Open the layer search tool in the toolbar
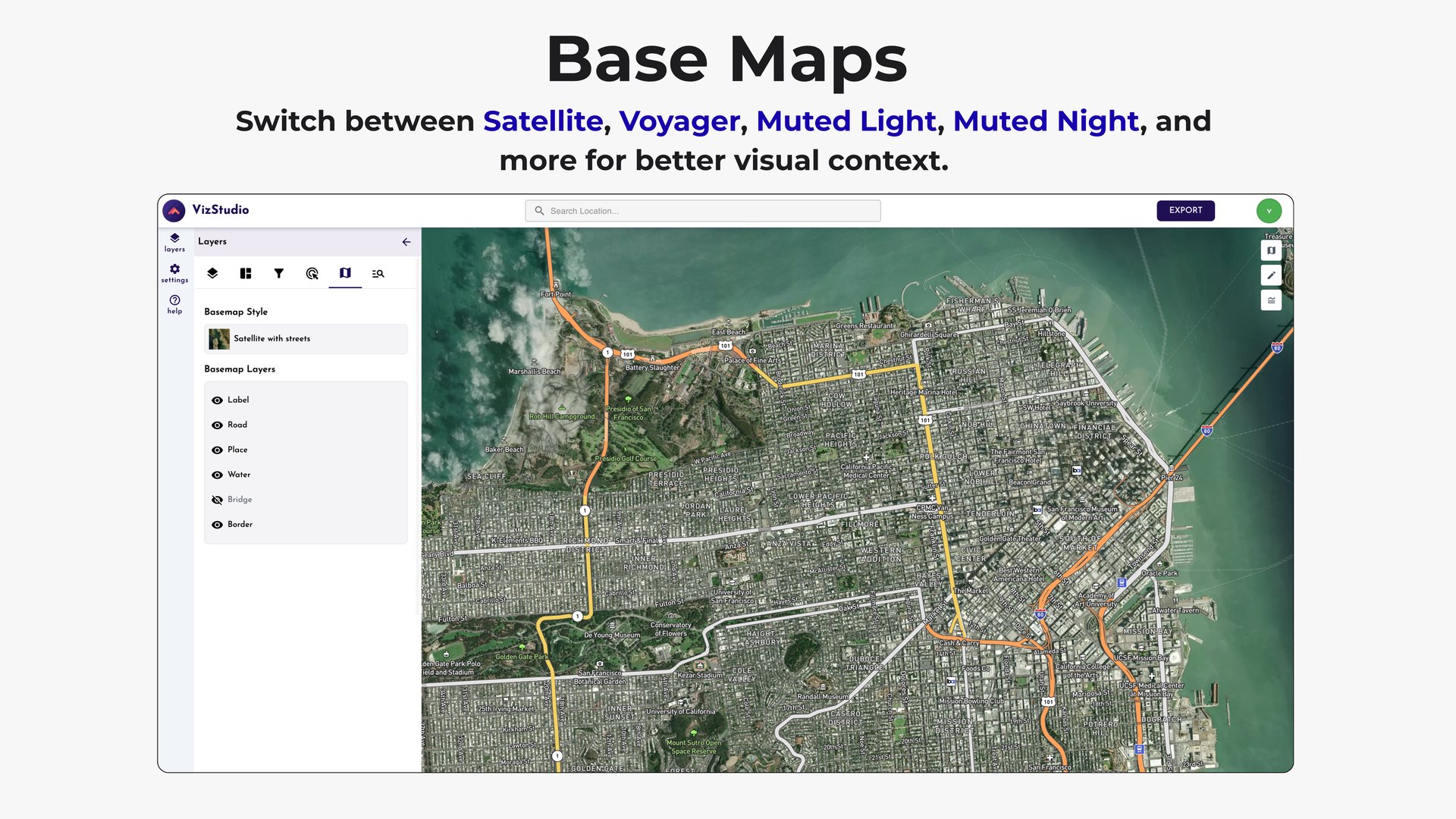The image size is (1456, 819). point(378,273)
